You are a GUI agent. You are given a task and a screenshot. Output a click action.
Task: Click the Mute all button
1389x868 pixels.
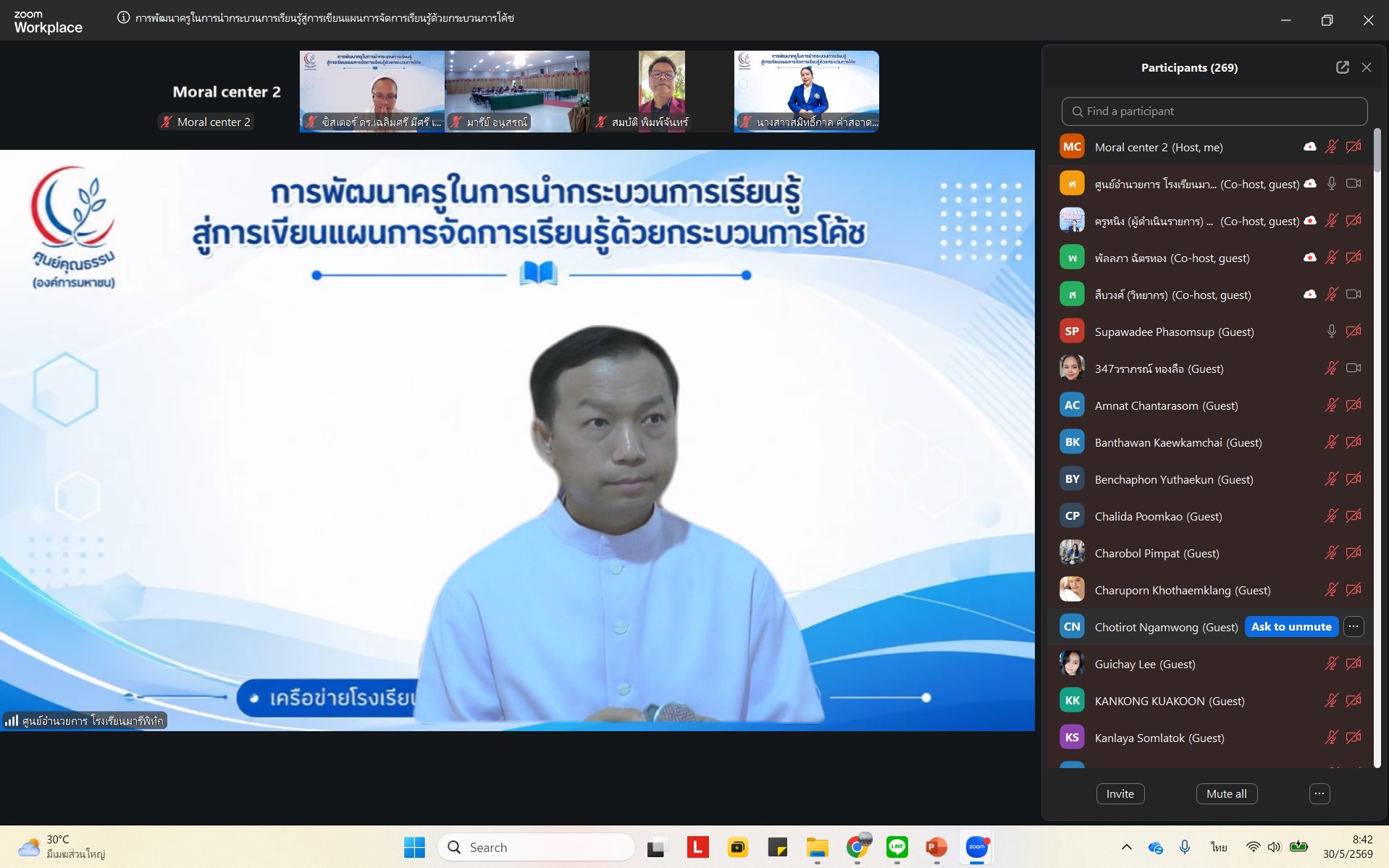pos(1227,794)
